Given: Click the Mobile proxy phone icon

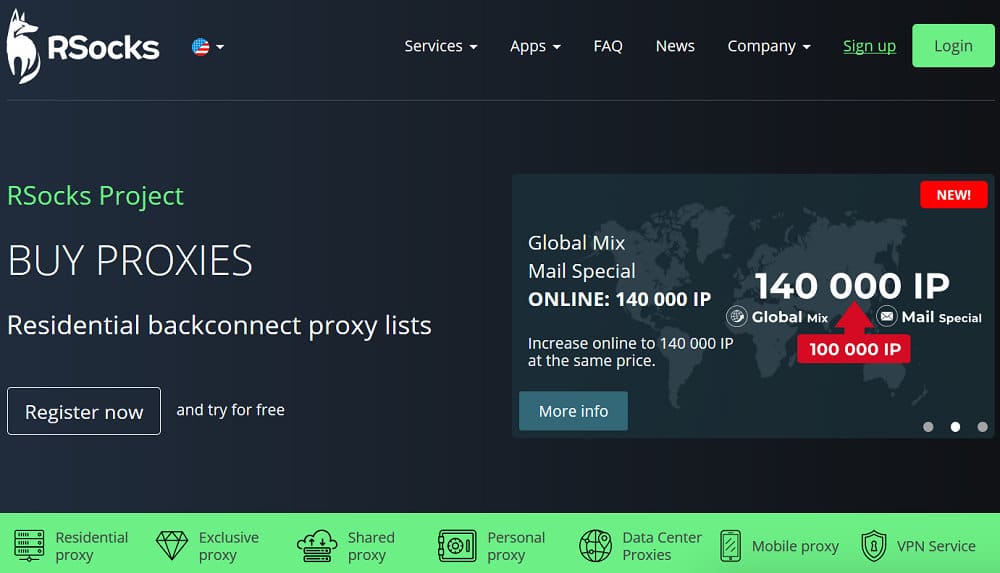Looking at the screenshot, I should (x=731, y=546).
